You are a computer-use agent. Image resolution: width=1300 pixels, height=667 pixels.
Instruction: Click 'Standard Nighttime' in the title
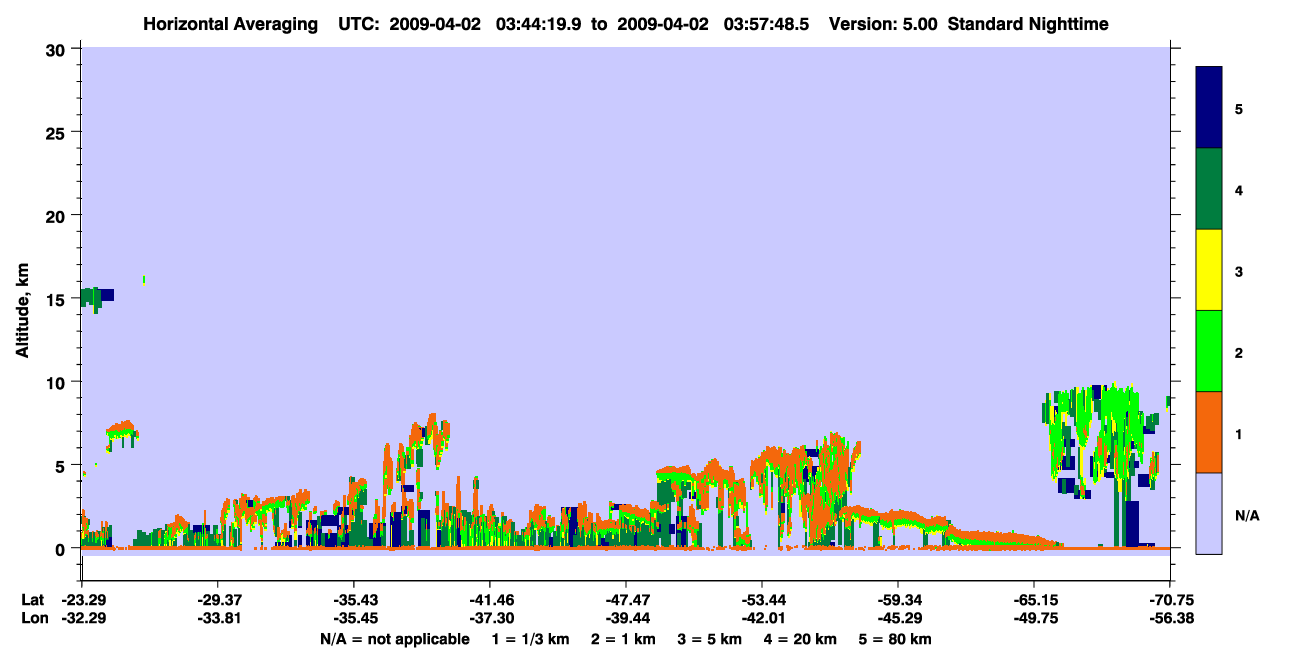click(x=1028, y=24)
